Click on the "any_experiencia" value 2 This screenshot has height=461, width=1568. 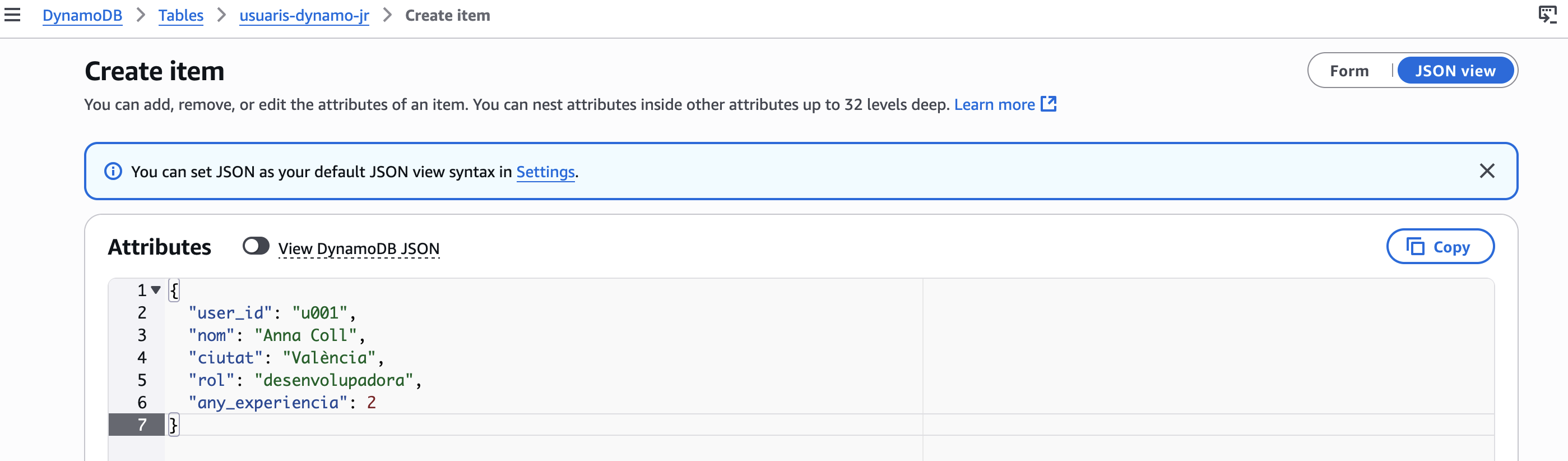(372, 403)
